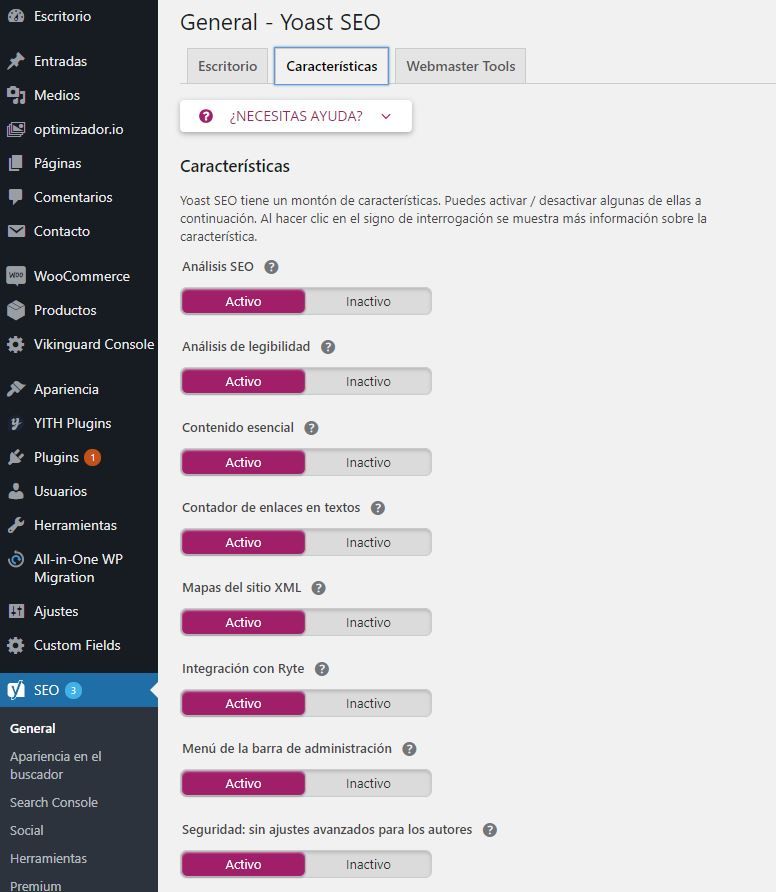
Task: Click the Ajustes sliders icon
Action: coord(16,611)
